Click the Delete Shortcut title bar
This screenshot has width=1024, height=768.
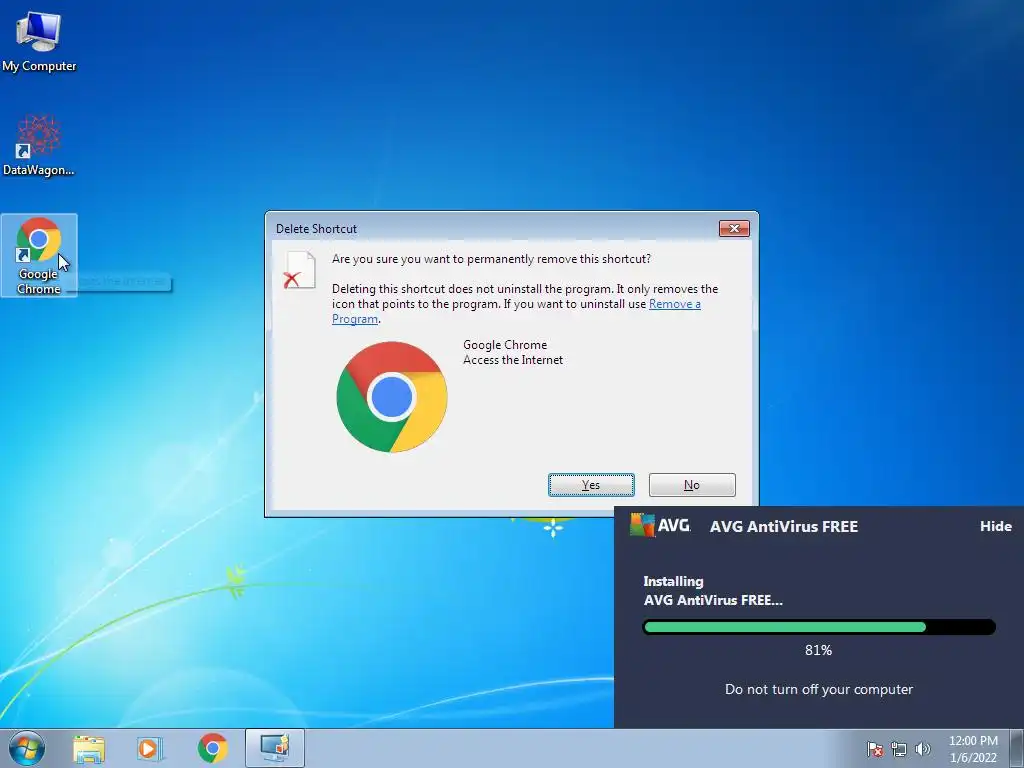tap(493, 229)
